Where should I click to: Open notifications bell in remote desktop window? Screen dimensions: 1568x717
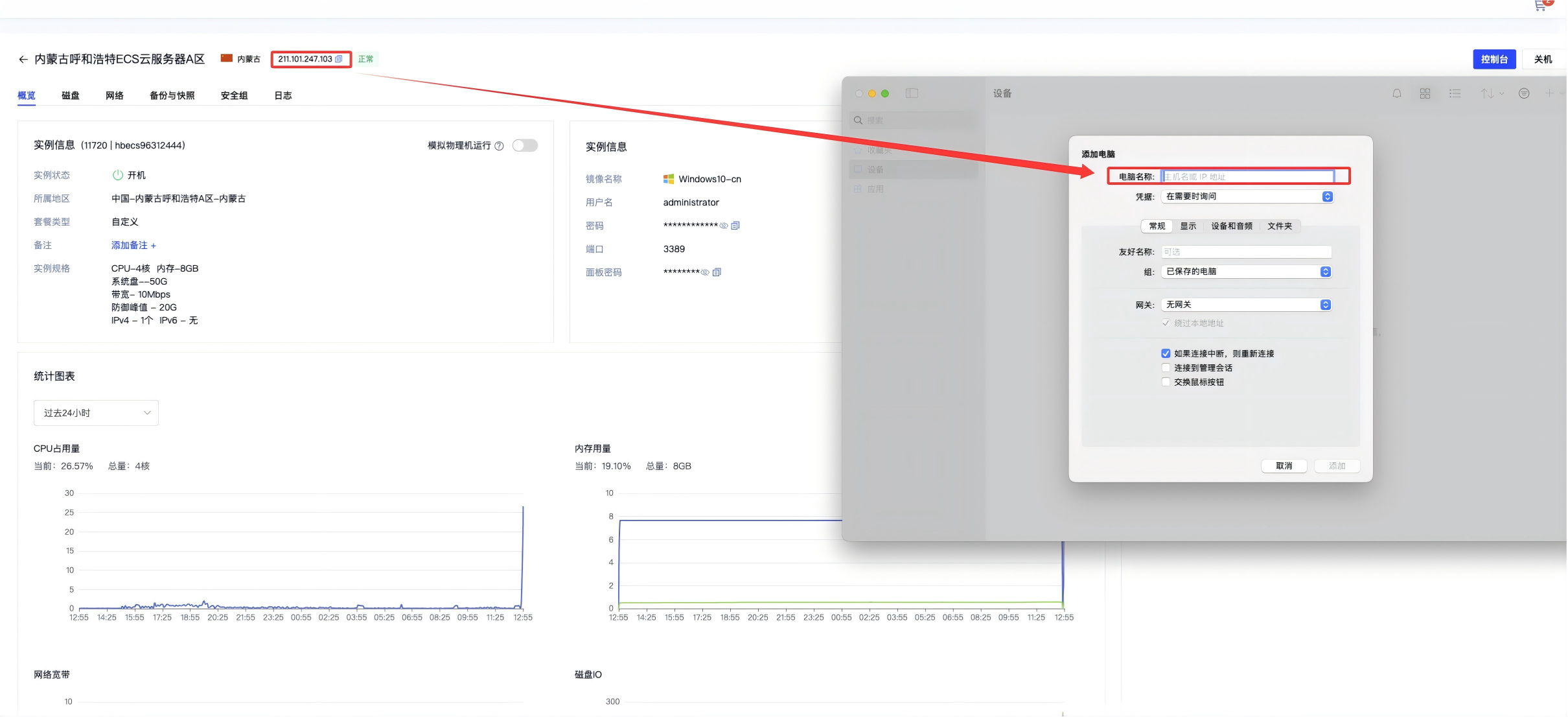coord(1397,93)
